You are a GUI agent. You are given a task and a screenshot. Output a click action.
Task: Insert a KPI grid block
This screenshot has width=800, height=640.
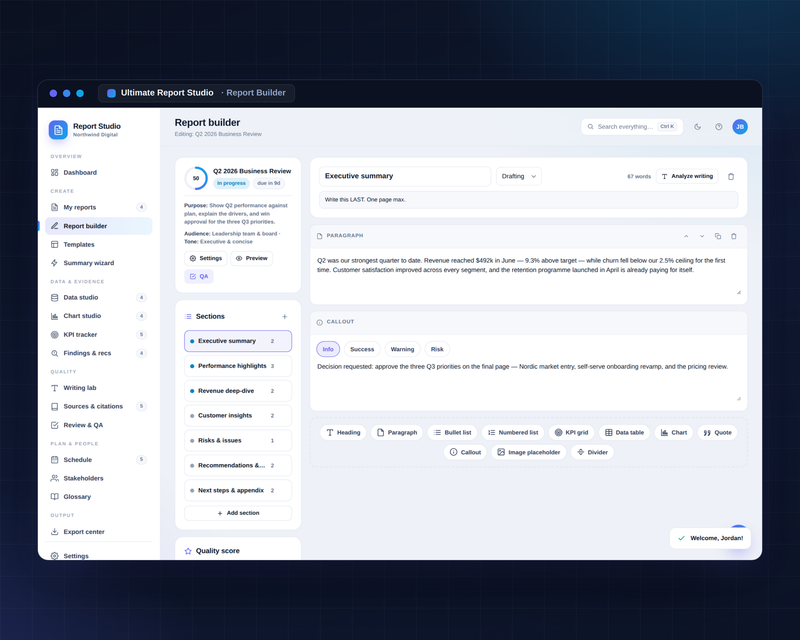[571, 432]
